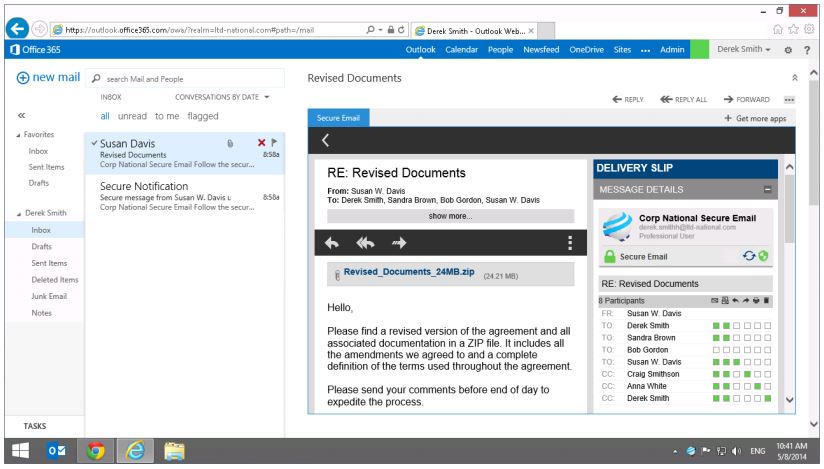This screenshot has height=469, width=824.
Task: Click third green status box for Susan W. Davis
Action: [736, 362]
